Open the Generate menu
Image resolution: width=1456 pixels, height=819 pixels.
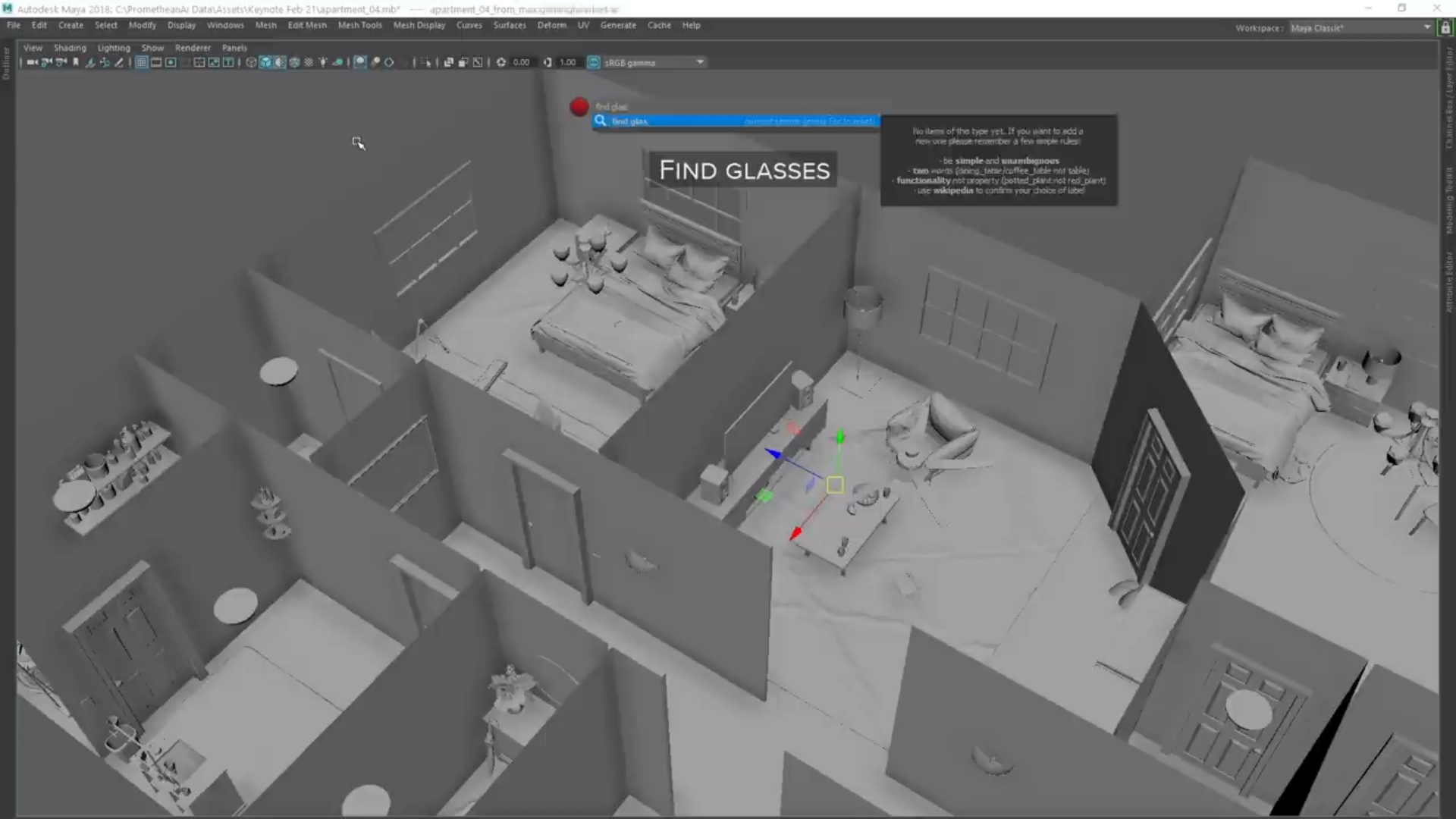coord(618,25)
